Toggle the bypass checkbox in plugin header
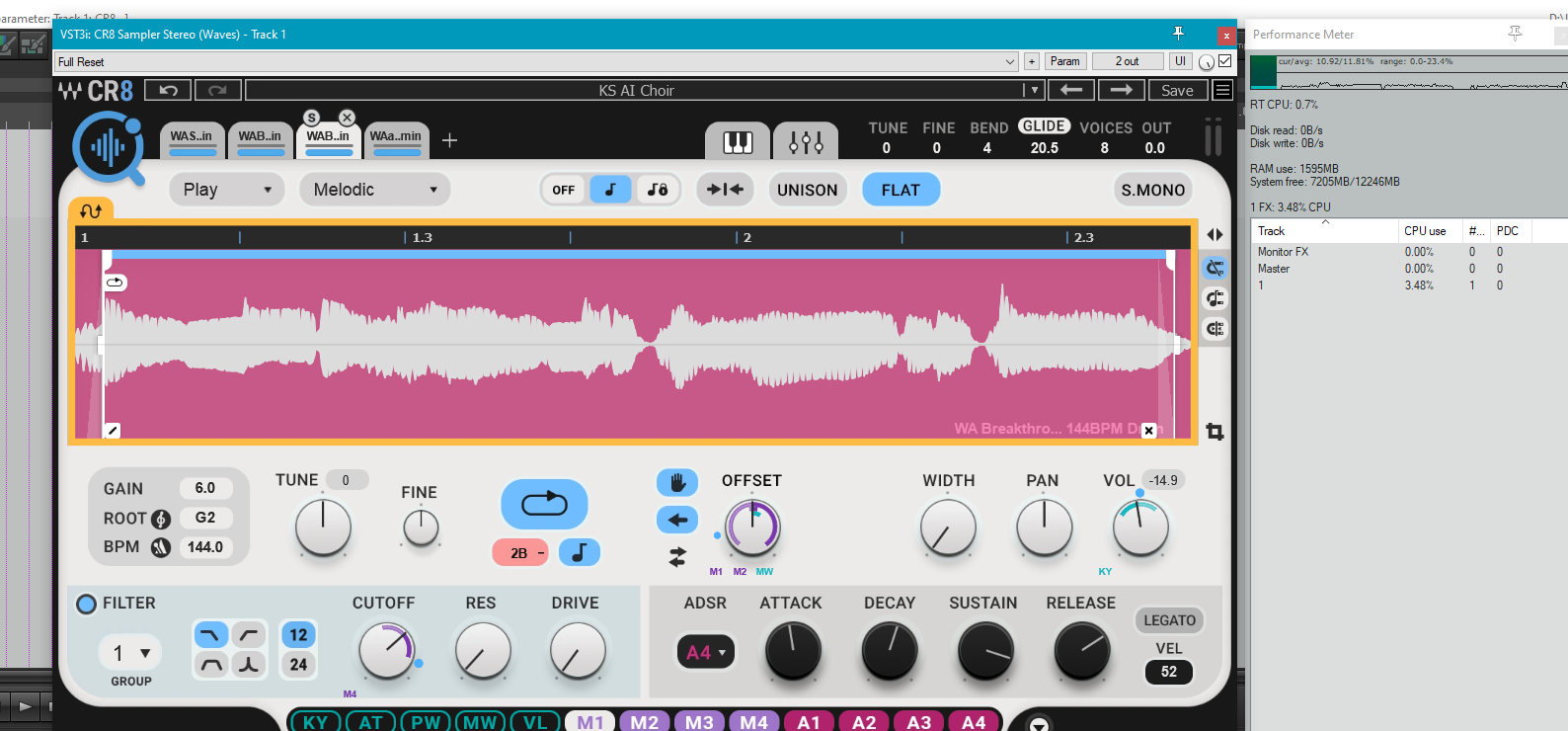 [x=1225, y=61]
